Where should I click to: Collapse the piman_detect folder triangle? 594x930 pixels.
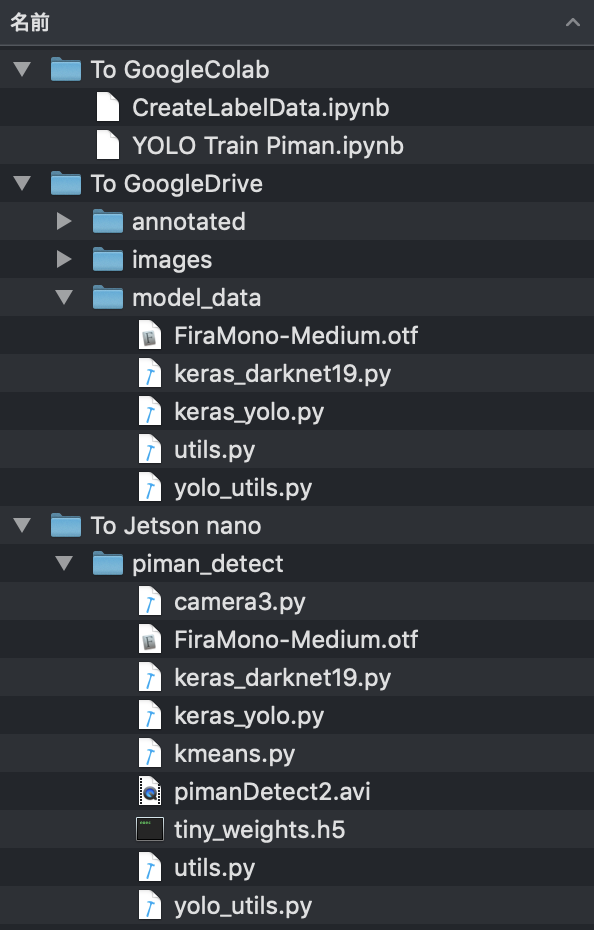(x=64, y=563)
